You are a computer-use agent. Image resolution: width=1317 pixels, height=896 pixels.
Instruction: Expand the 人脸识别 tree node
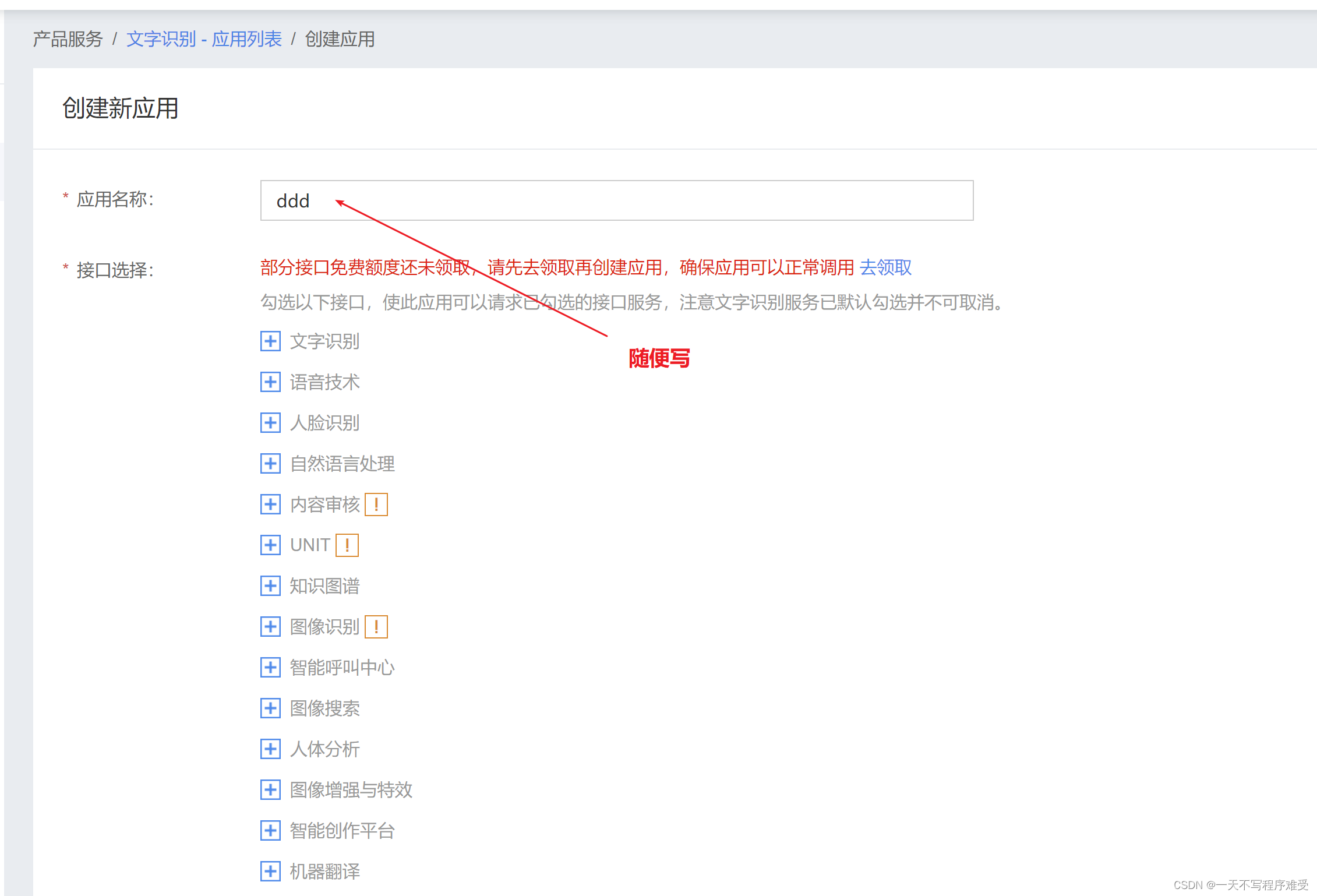pyautogui.click(x=270, y=423)
